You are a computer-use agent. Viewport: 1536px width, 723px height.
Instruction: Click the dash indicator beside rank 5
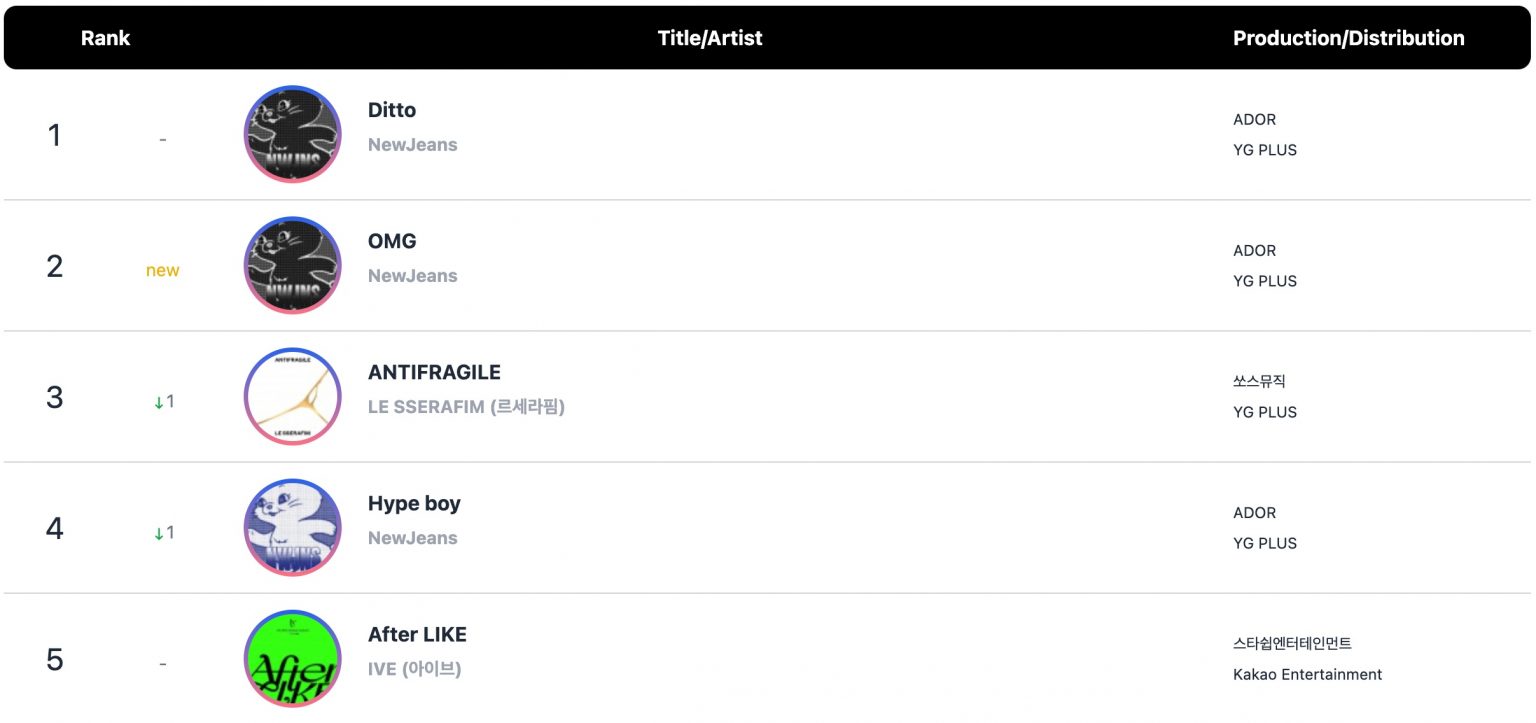163,661
